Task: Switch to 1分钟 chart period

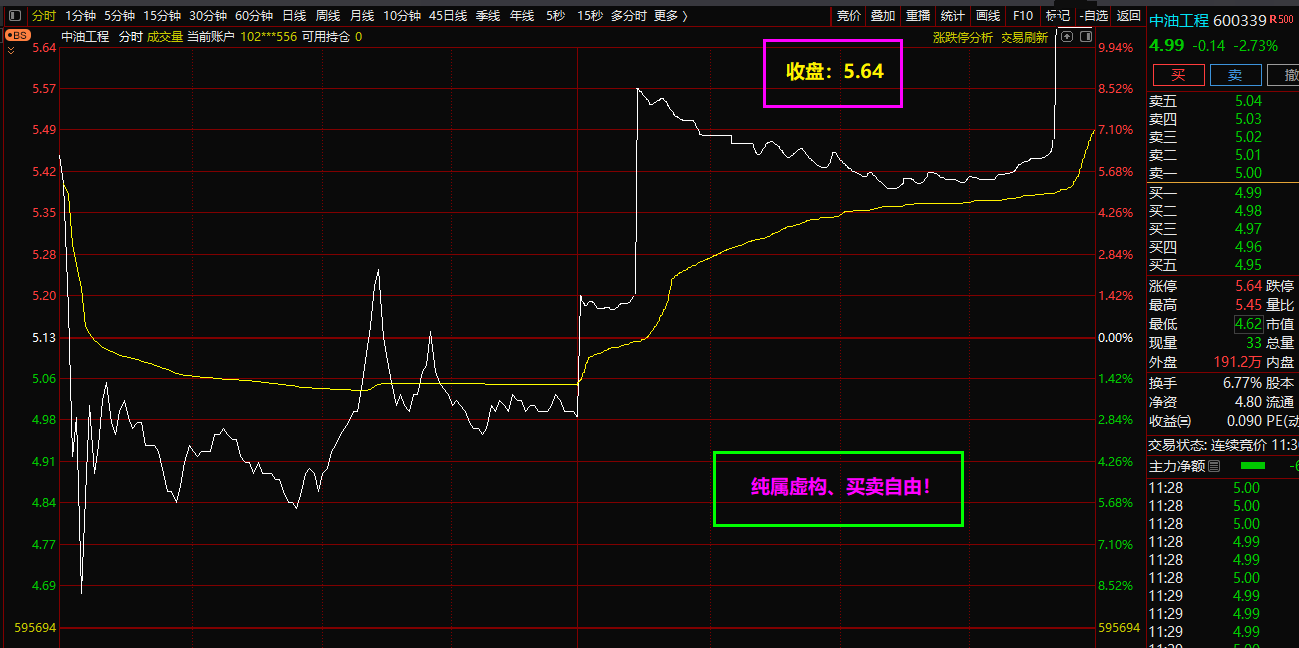Action: pos(80,16)
